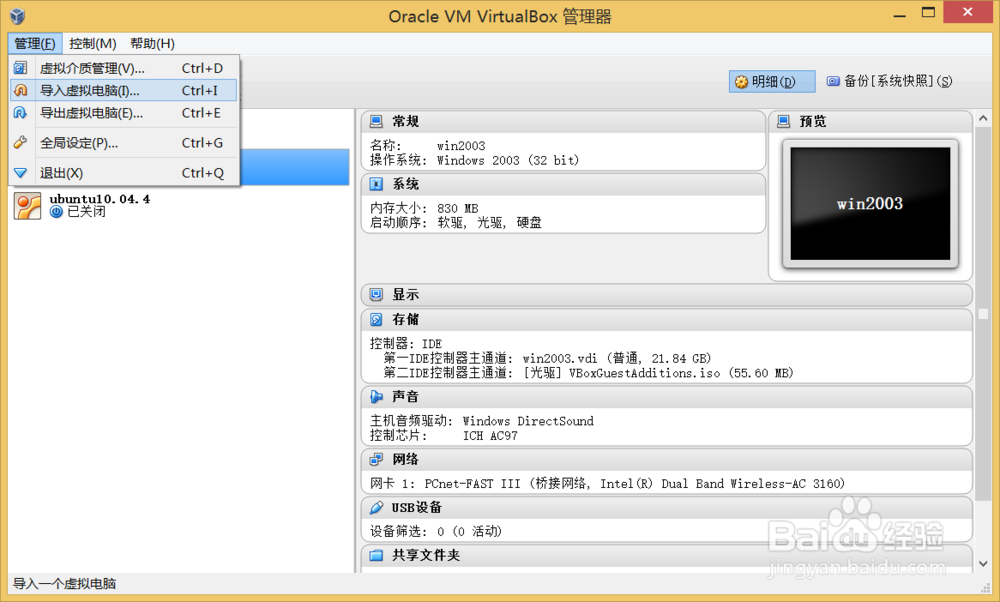Click the details pane vertical scrollbar thumb

point(983,314)
